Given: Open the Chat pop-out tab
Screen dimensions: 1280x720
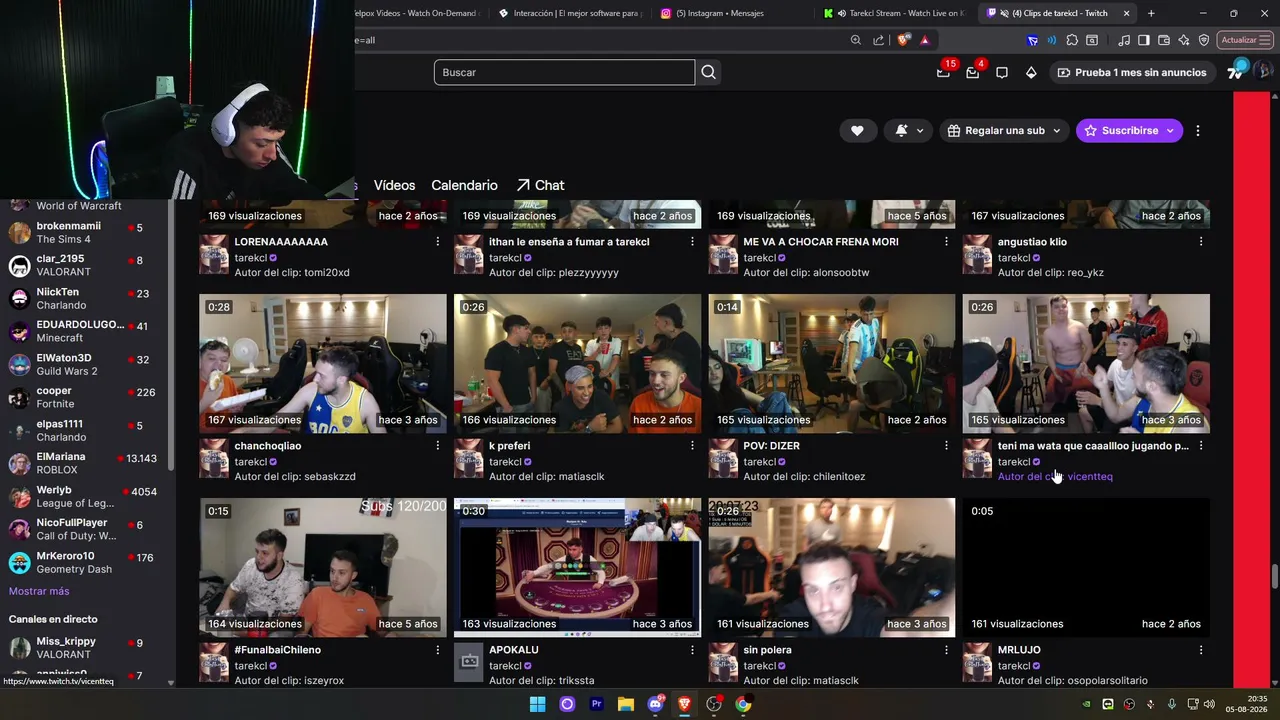Looking at the screenshot, I should (x=540, y=185).
